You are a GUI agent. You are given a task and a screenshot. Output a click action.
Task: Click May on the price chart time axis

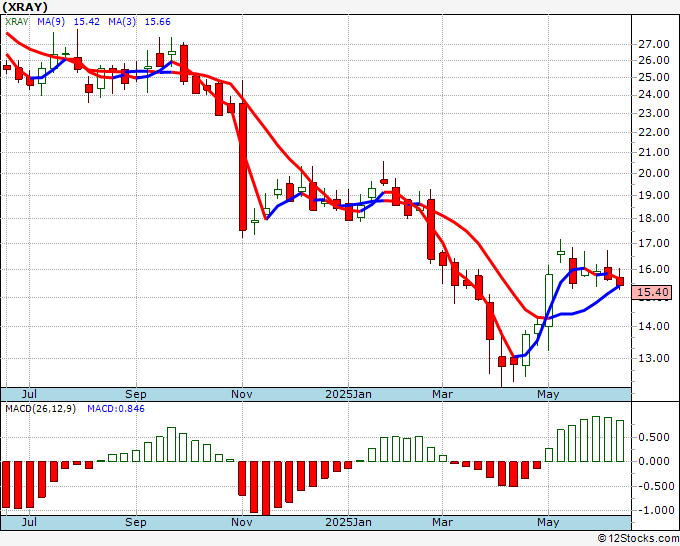coord(548,394)
